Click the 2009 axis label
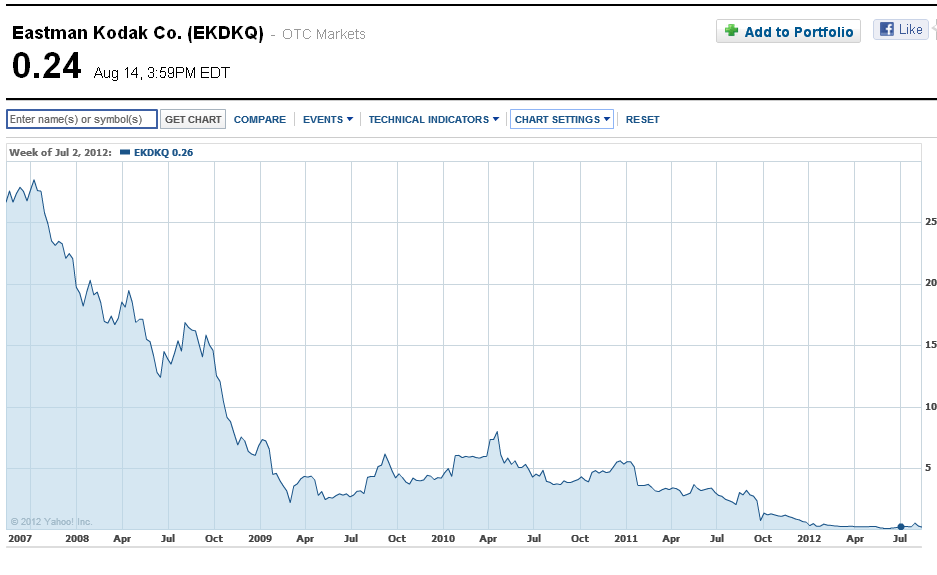This screenshot has width=937, height=575. coord(260,539)
